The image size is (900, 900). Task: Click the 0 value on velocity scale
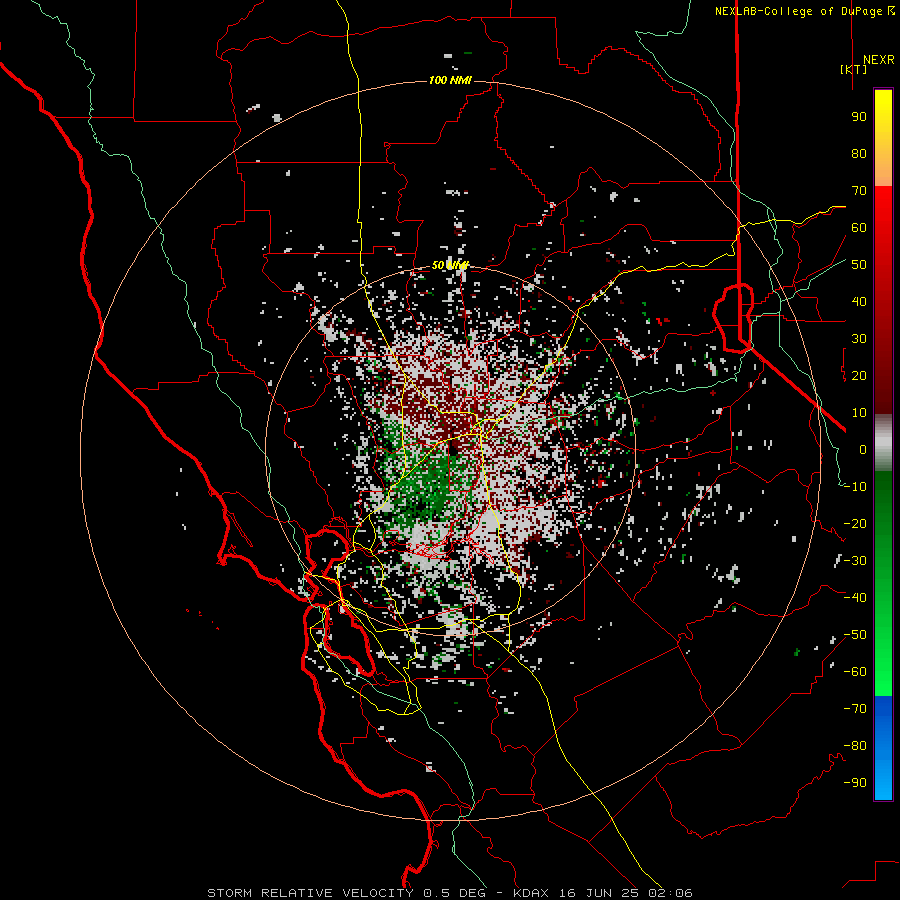863,449
